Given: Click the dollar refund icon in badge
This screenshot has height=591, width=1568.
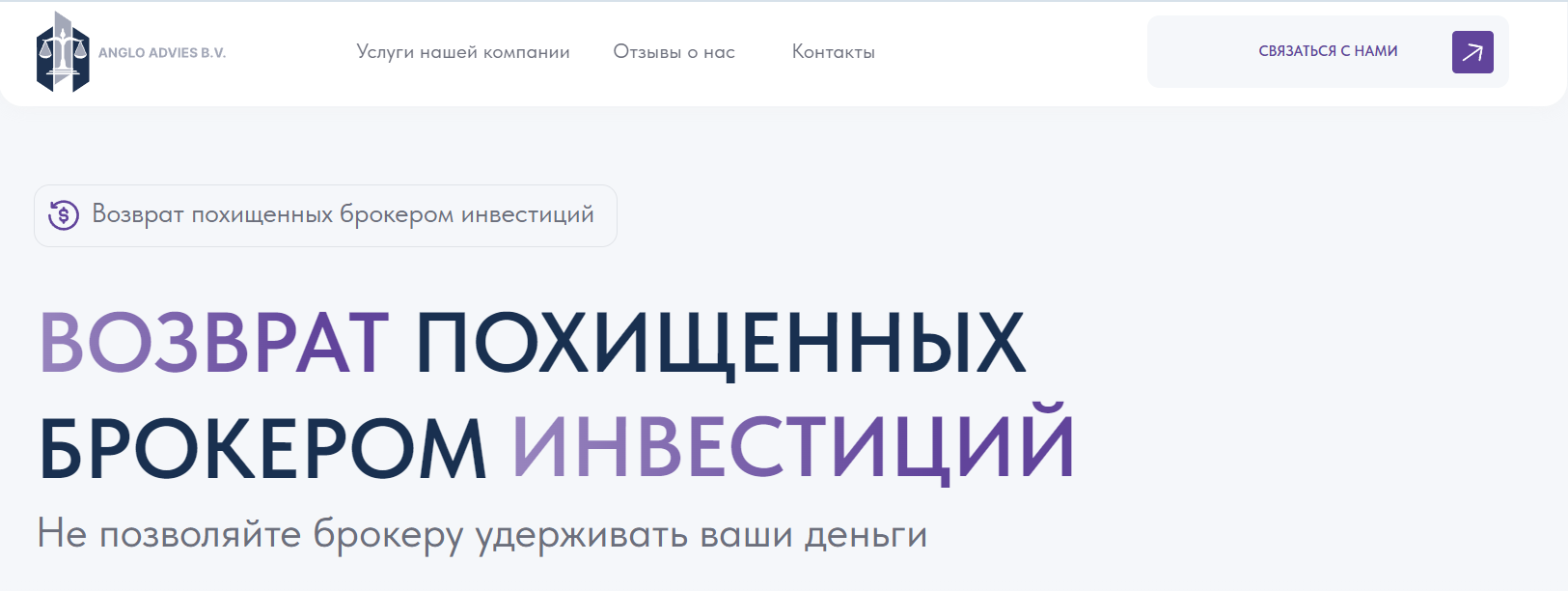Looking at the screenshot, I should click(64, 214).
